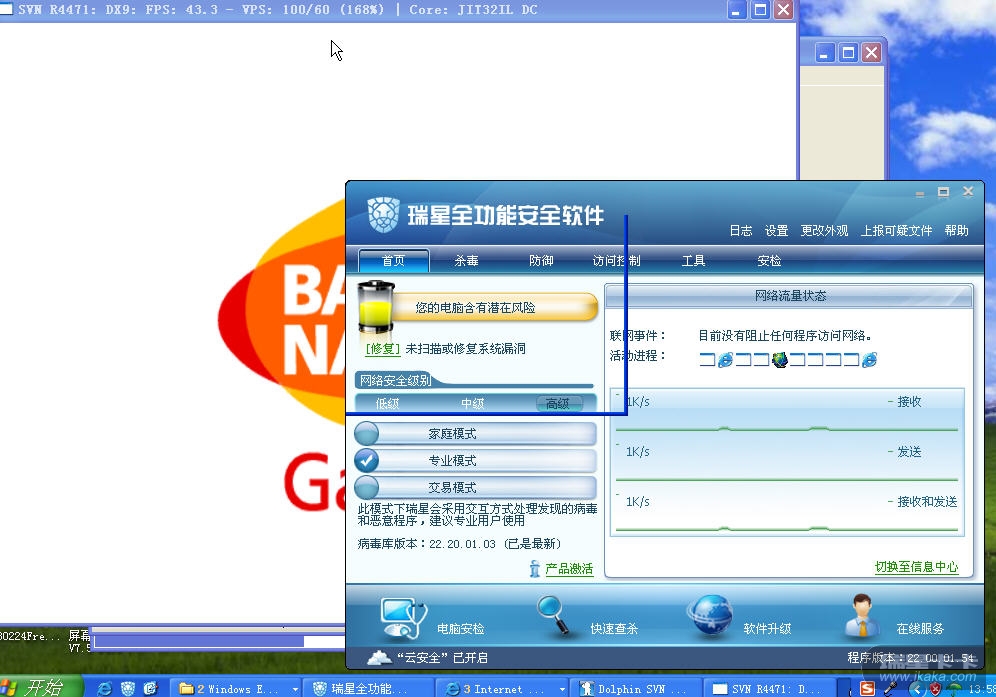Switch to the 防御 tab
996x697 pixels.
point(541,261)
